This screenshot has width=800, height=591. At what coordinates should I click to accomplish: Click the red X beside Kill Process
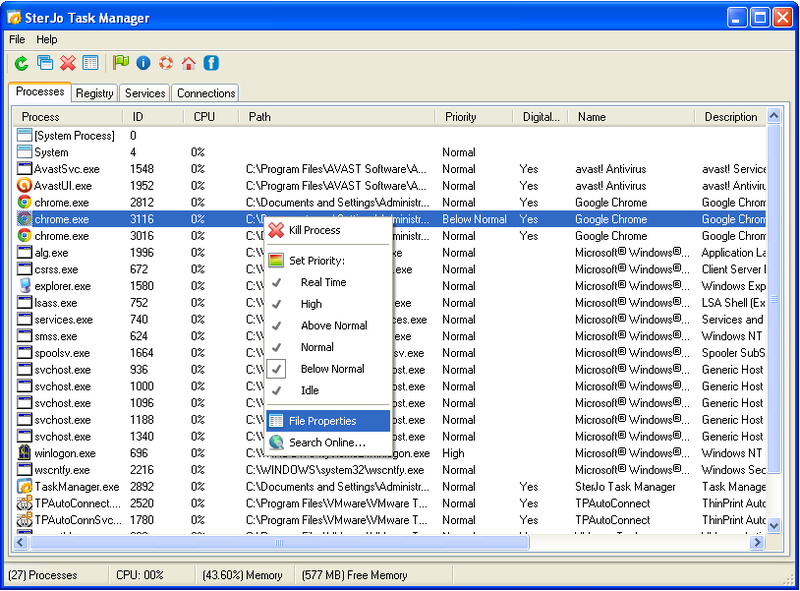[x=276, y=230]
